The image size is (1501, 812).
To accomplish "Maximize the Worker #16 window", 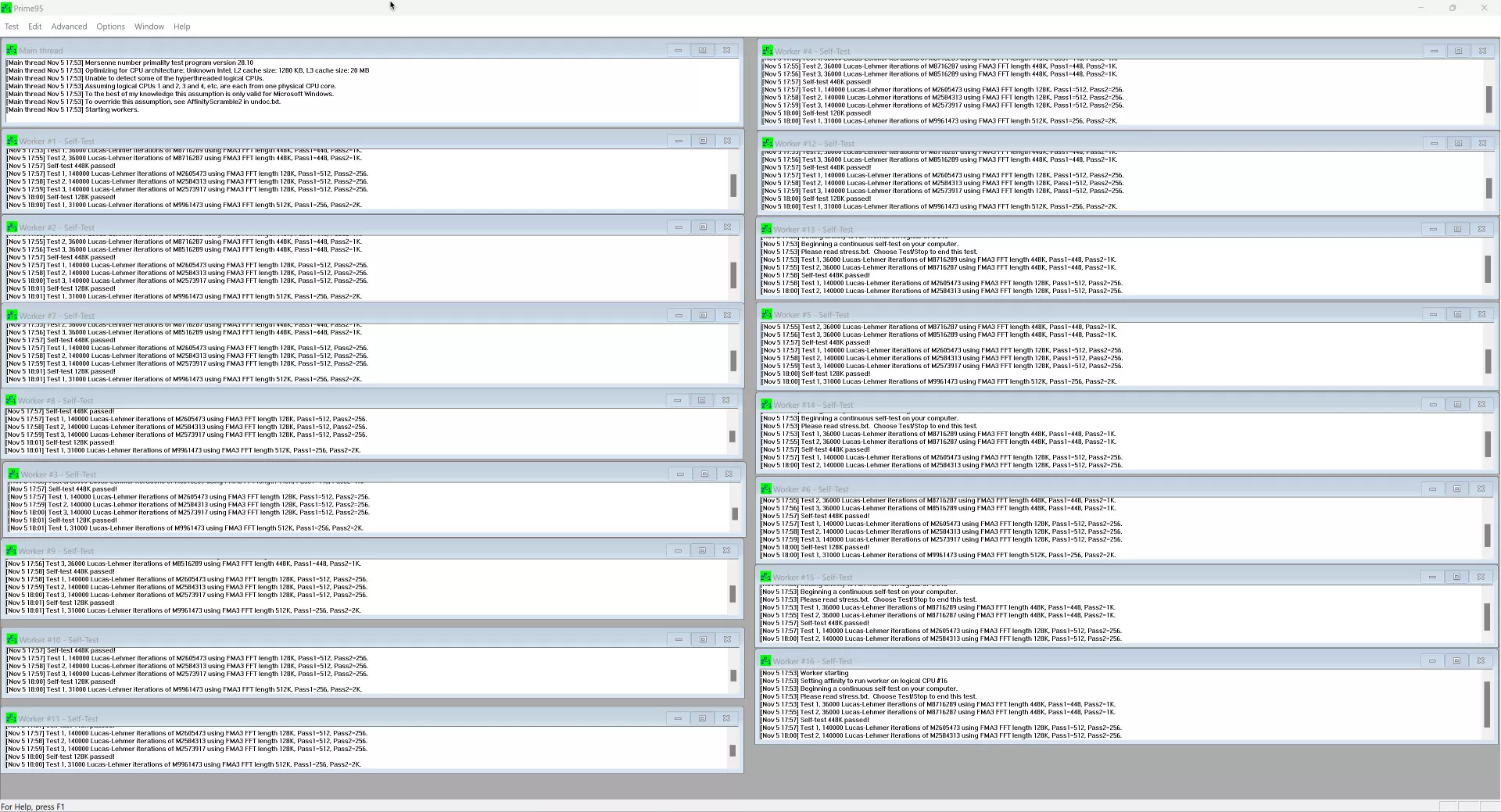I will [1456, 660].
